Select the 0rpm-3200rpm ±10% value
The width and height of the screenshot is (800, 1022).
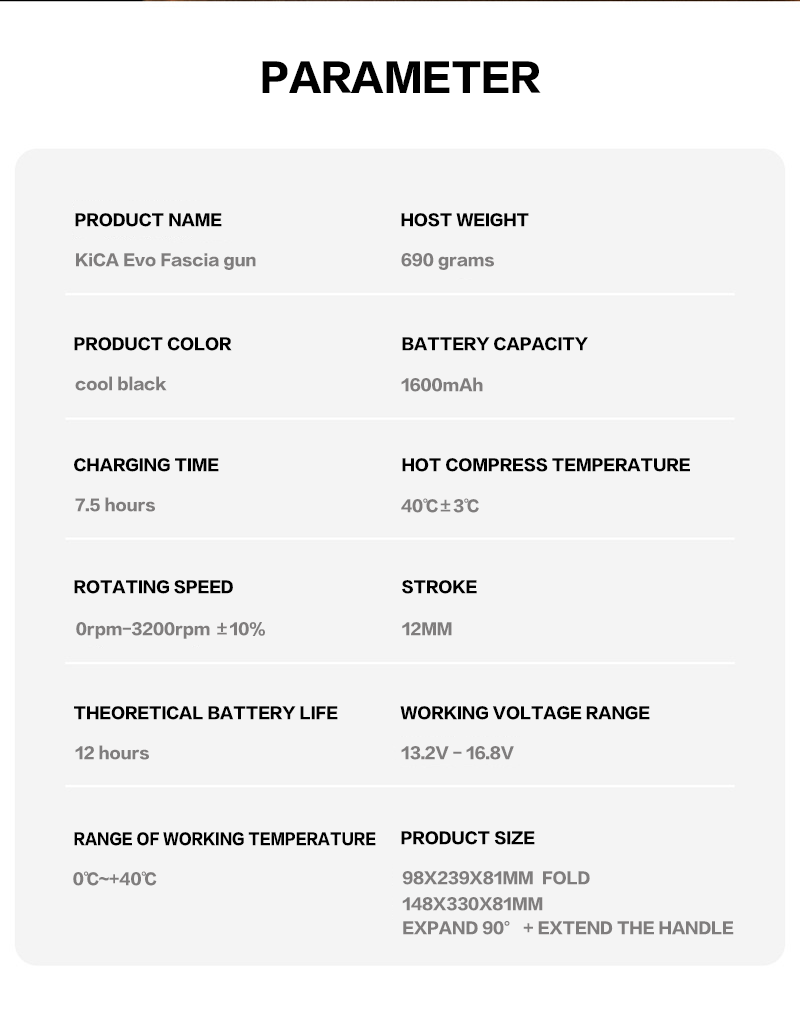point(170,629)
